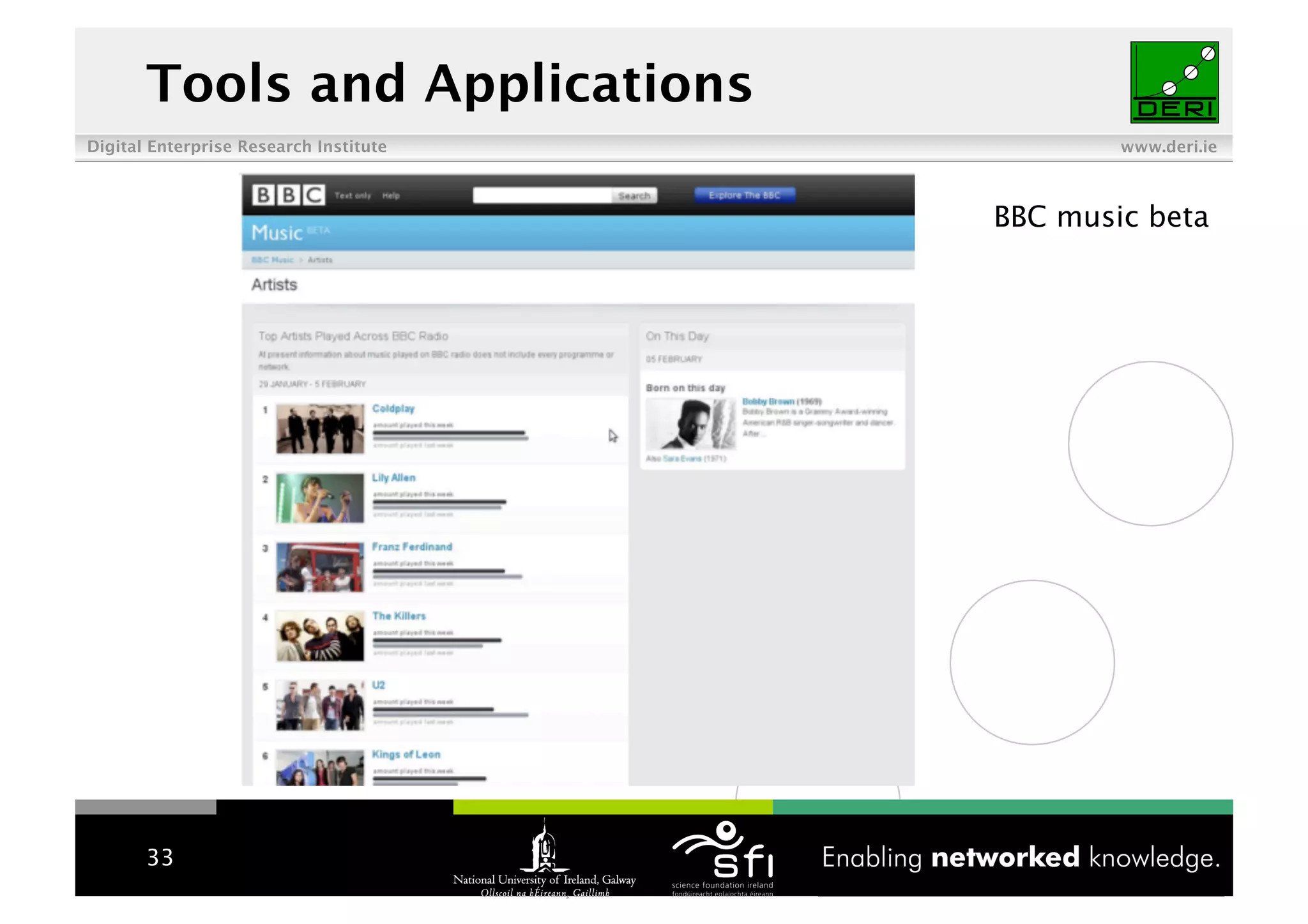1308x924 pixels.
Task: Open the Help link
Action: click(391, 195)
